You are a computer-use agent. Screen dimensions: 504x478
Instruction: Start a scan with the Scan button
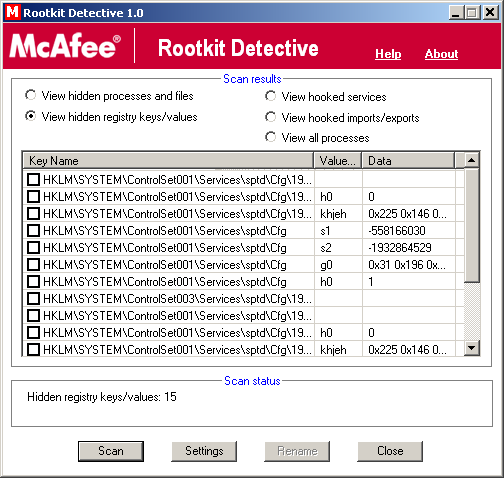[x=111, y=451]
